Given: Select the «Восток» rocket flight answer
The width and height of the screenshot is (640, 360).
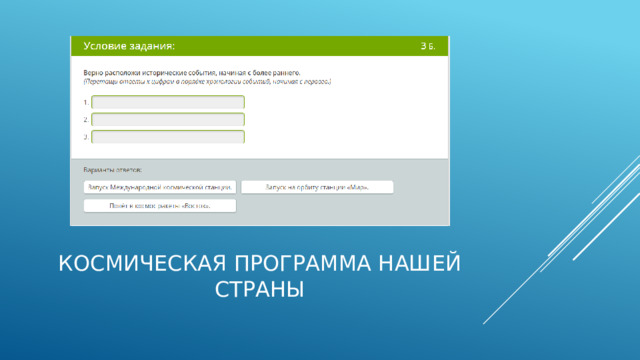Looking at the screenshot, I should pyautogui.click(x=160, y=206).
